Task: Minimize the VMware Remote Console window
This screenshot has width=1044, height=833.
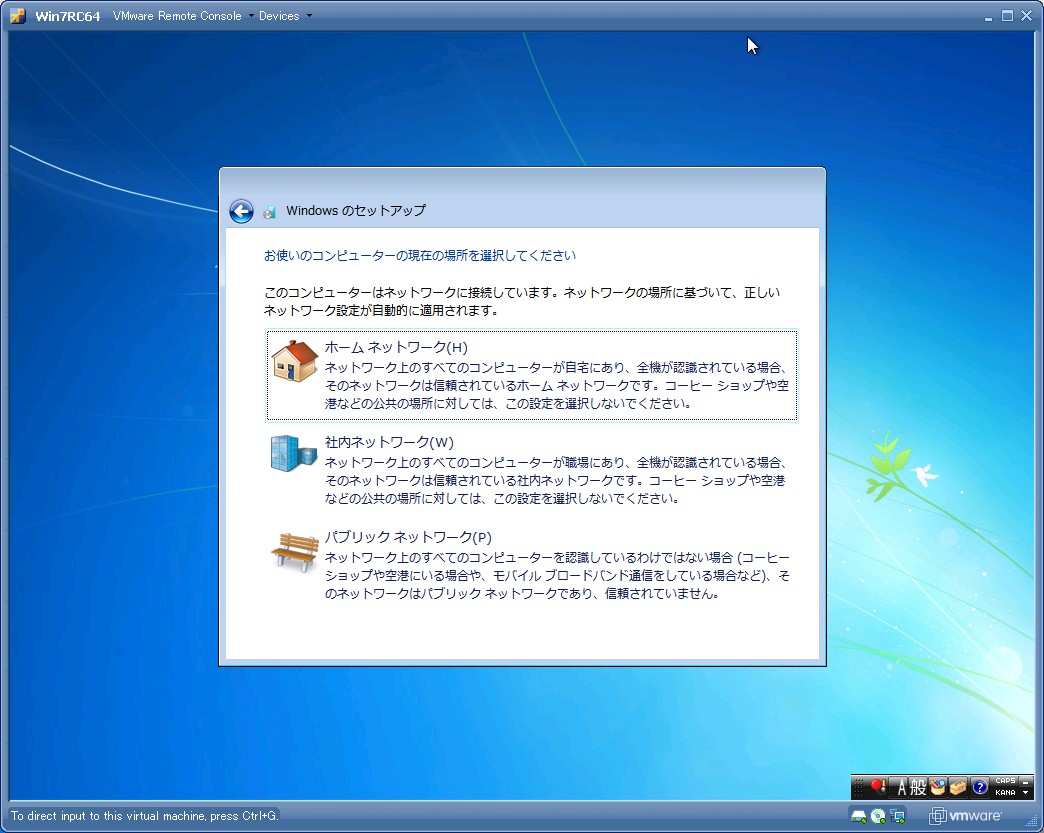Action: (989, 17)
